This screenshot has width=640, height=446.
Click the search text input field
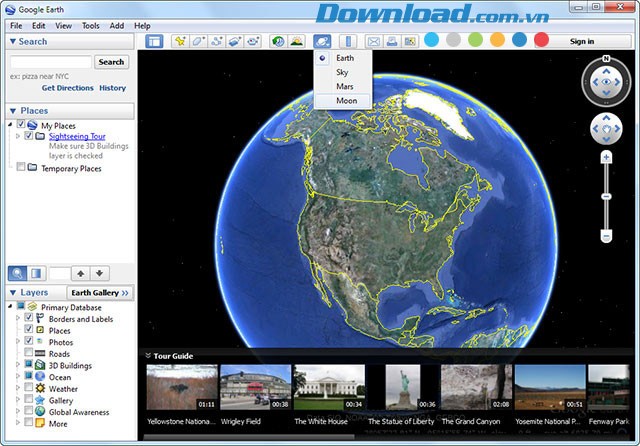51,62
